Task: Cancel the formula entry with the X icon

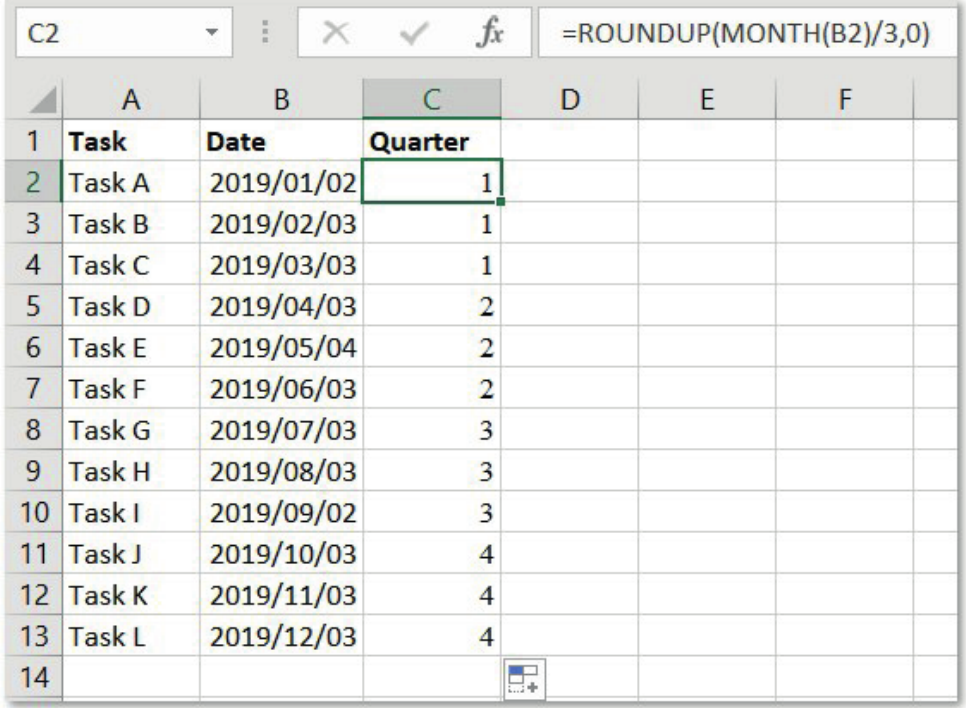Action: click(336, 33)
